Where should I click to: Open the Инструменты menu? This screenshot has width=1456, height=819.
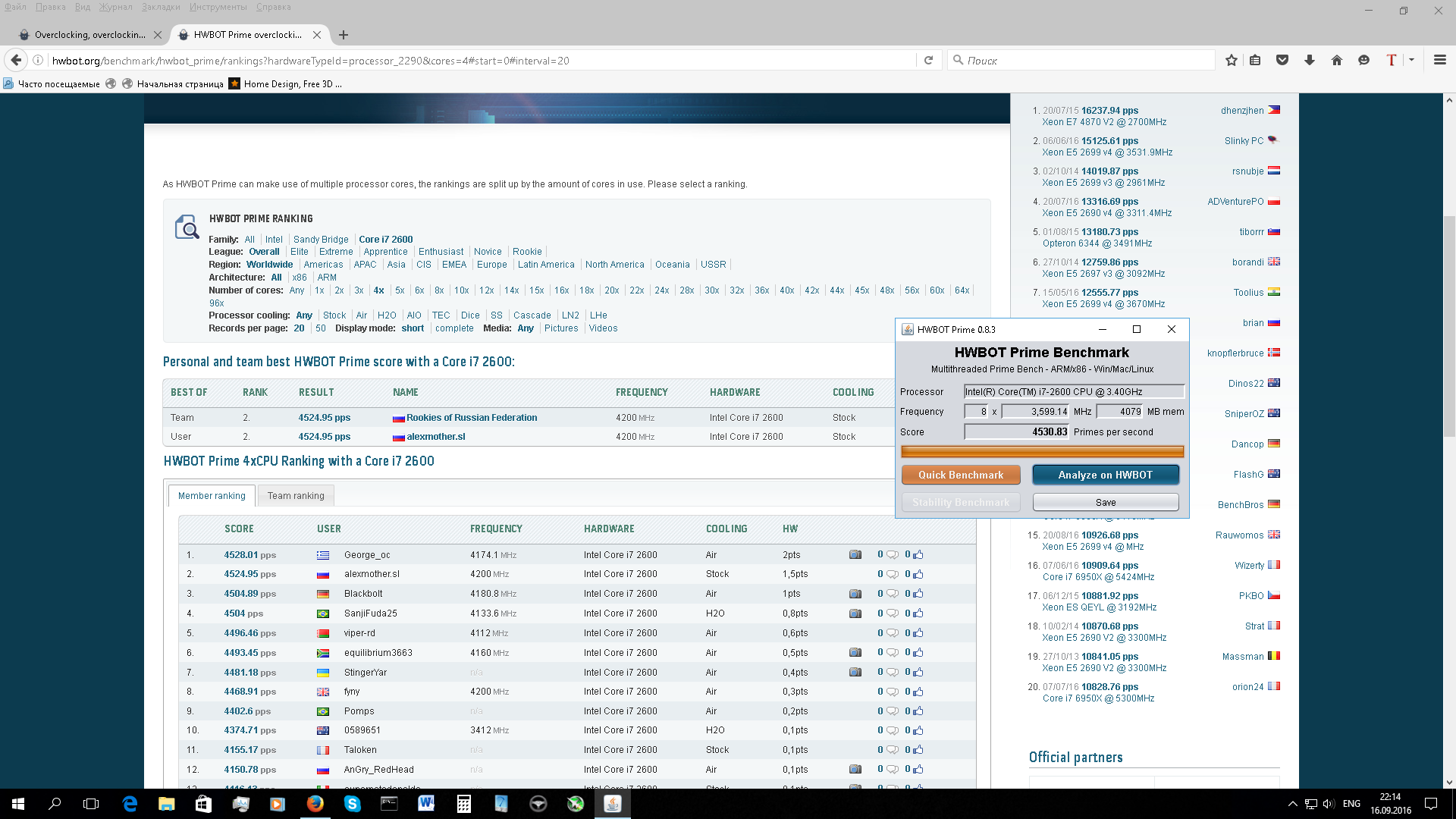click(218, 7)
